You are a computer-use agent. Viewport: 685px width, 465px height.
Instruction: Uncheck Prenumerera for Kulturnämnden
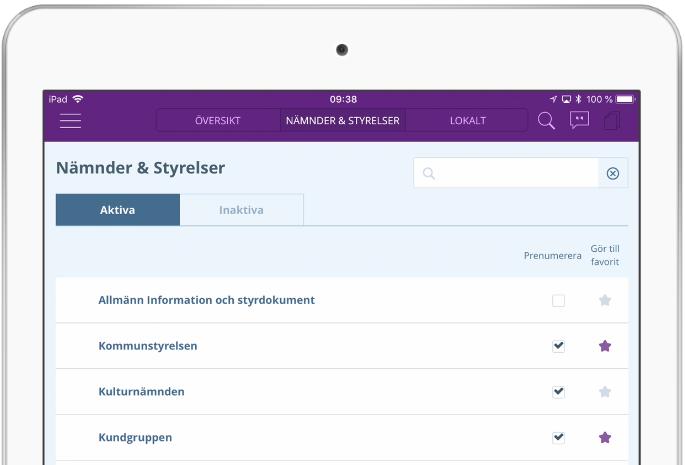(x=558, y=392)
